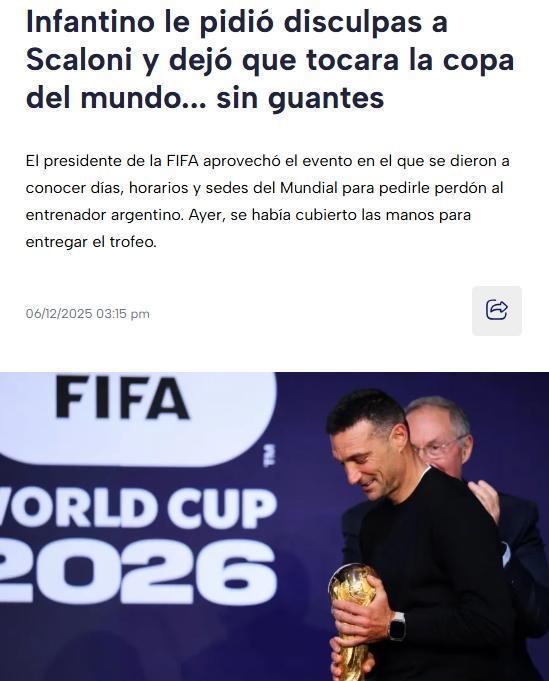Click the share icon button
The height and width of the screenshot is (681, 549).
pos(496,311)
